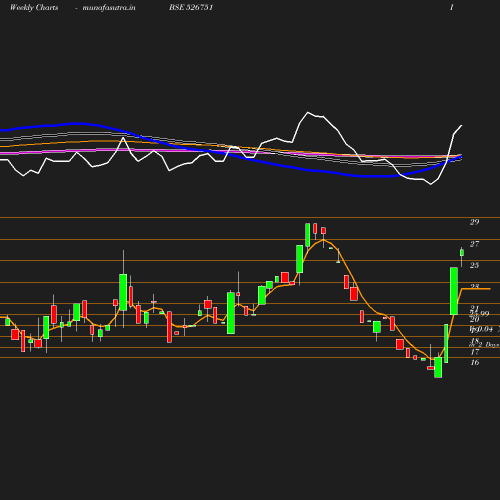Click the peak of the white indicator line

click(308, 112)
